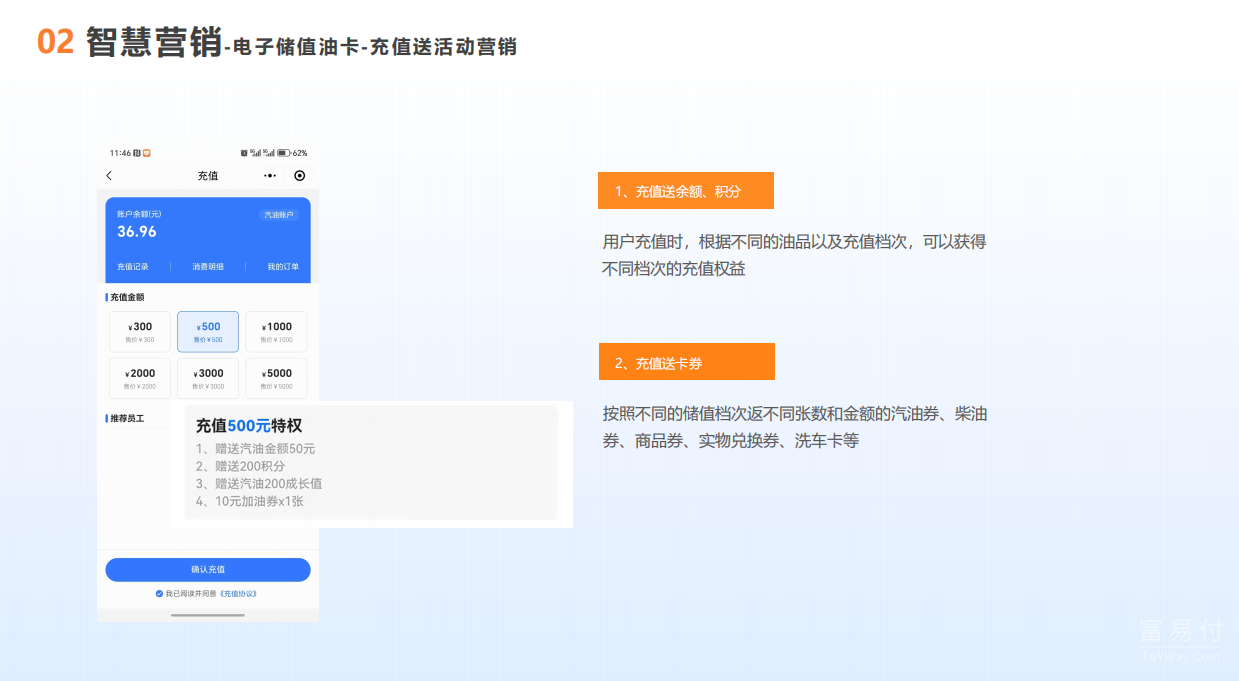Image resolution: width=1239 pixels, height=681 pixels.
Task: Select the ¥300 recharge amount
Action: point(140,332)
